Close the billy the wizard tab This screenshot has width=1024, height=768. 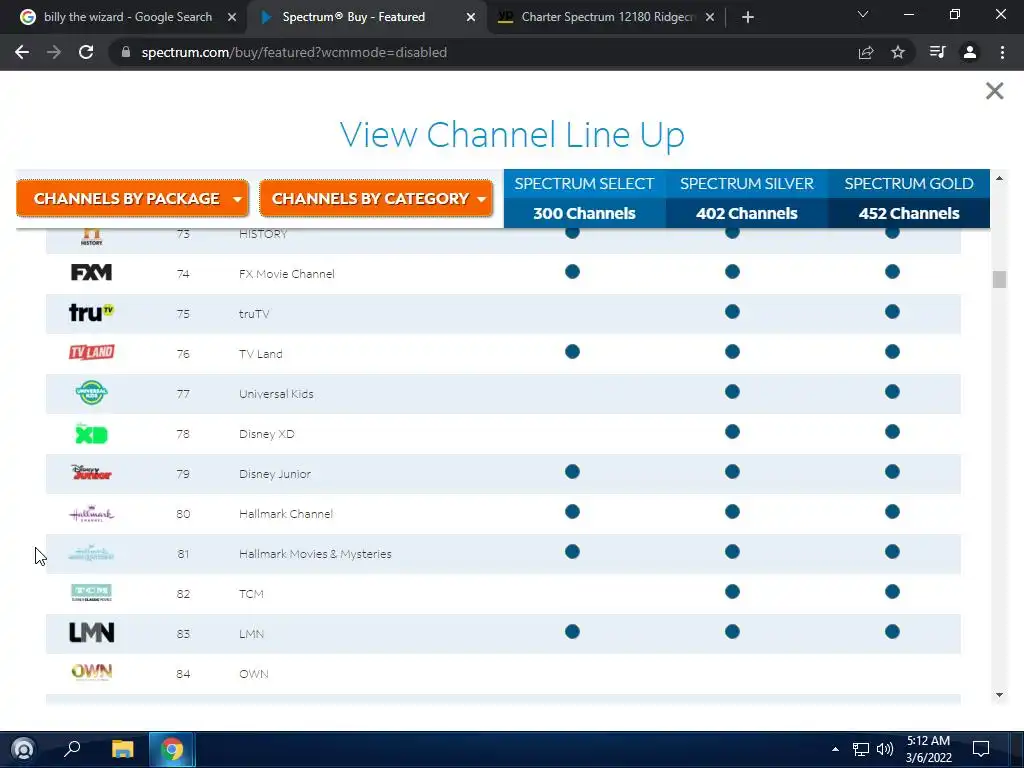tap(232, 17)
